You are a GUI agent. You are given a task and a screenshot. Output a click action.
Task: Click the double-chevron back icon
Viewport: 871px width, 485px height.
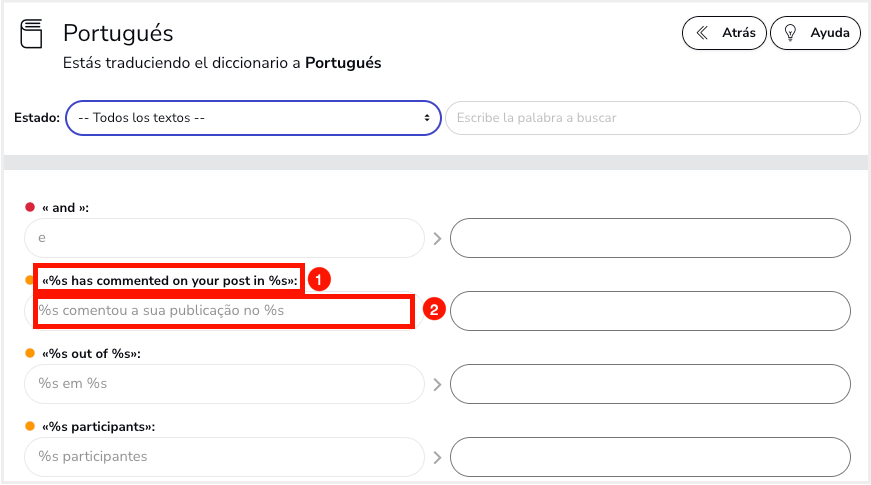(x=702, y=33)
